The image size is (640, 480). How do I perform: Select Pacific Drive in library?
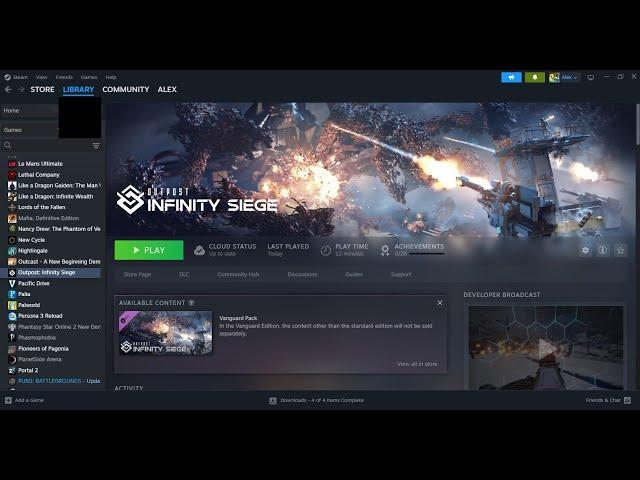tap(33, 283)
